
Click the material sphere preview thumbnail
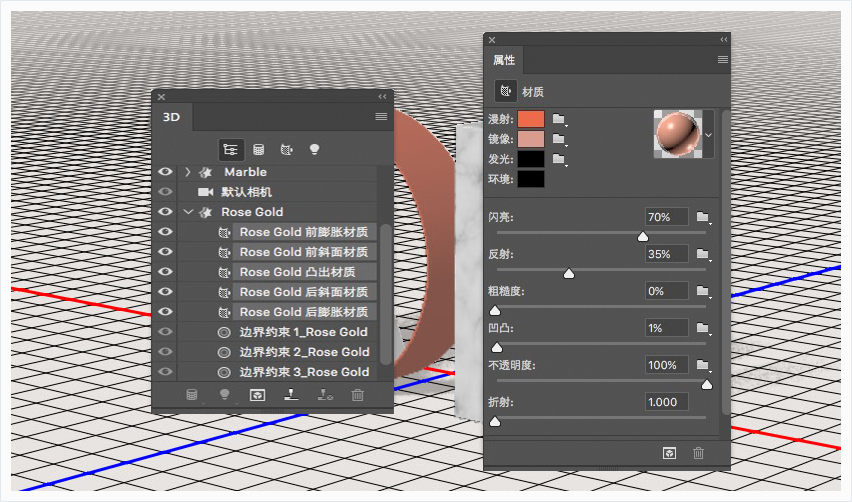pos(678,134)
